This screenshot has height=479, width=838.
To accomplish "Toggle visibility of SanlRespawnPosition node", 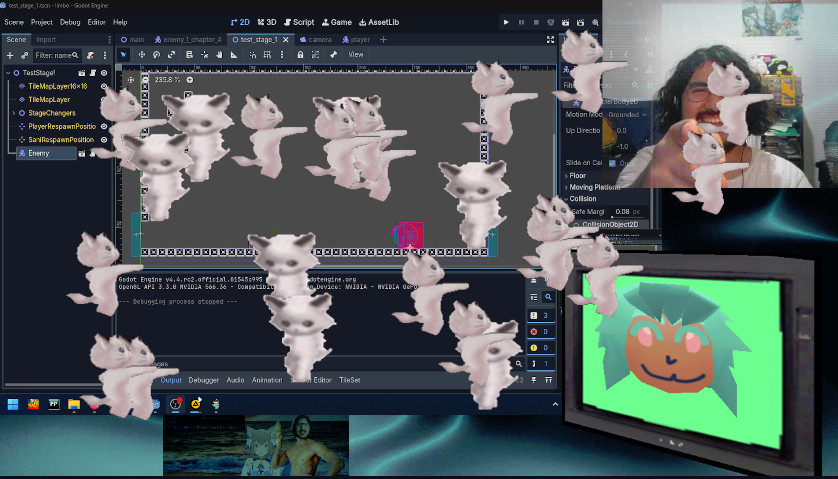I will click(x=104, y=140).
